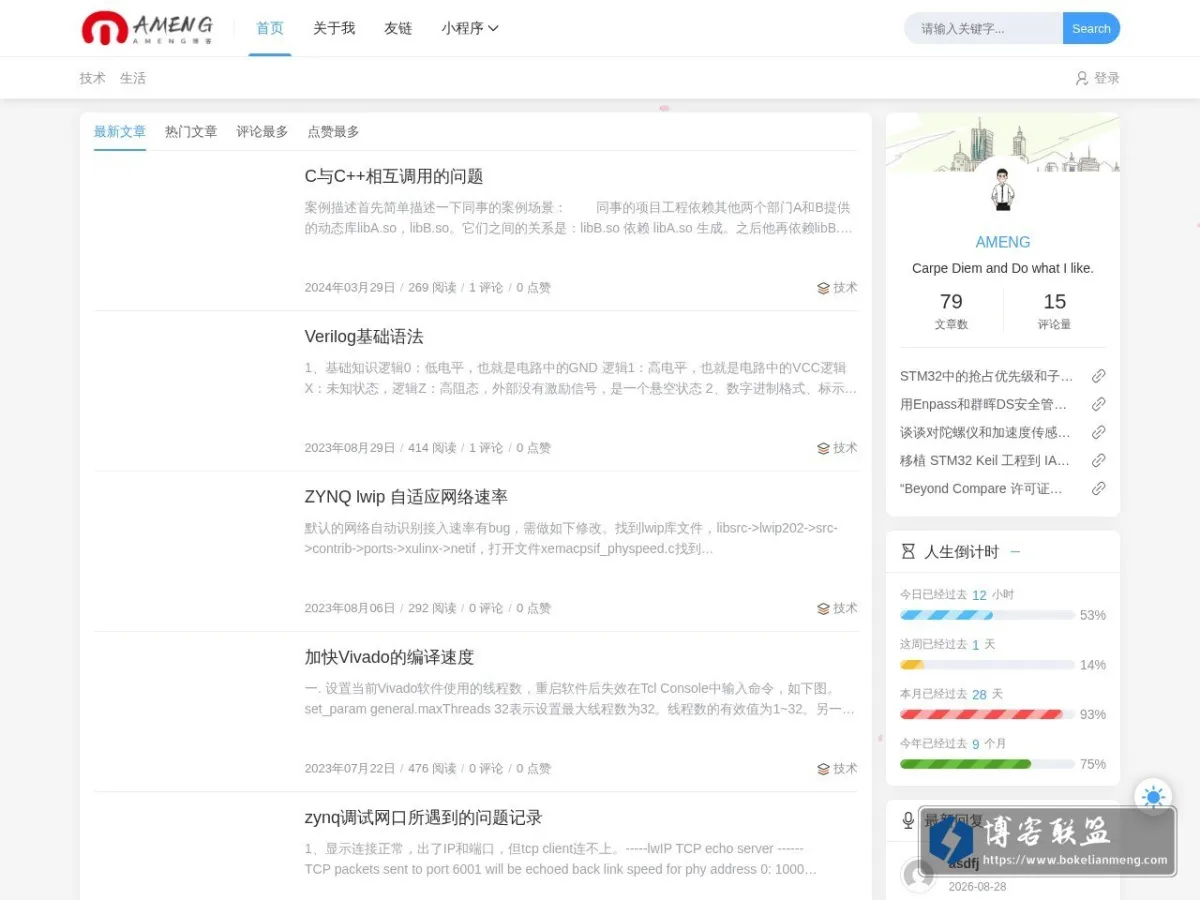Screen dimensions: 1200x900
Task: Click link icon beside 移植 STM32 Keil entry
Action: coord(1098,460)
